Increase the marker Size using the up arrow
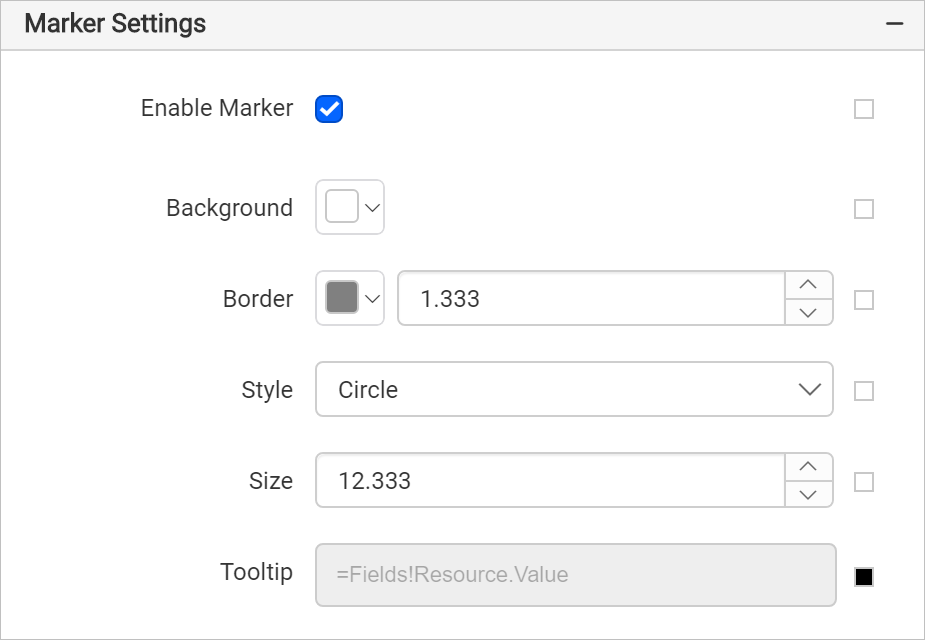Image resolution: width=925 pixels, height=640 pixels. tap(809, 467)
